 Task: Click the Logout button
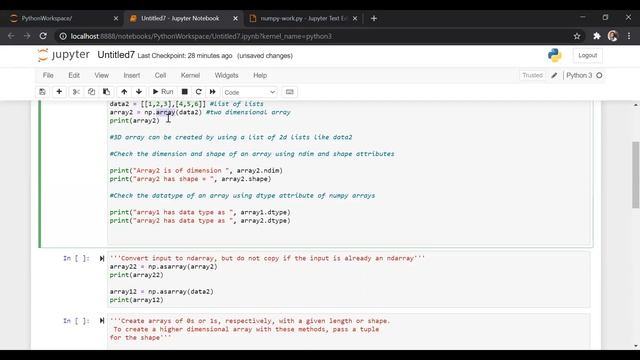[587, 56]
